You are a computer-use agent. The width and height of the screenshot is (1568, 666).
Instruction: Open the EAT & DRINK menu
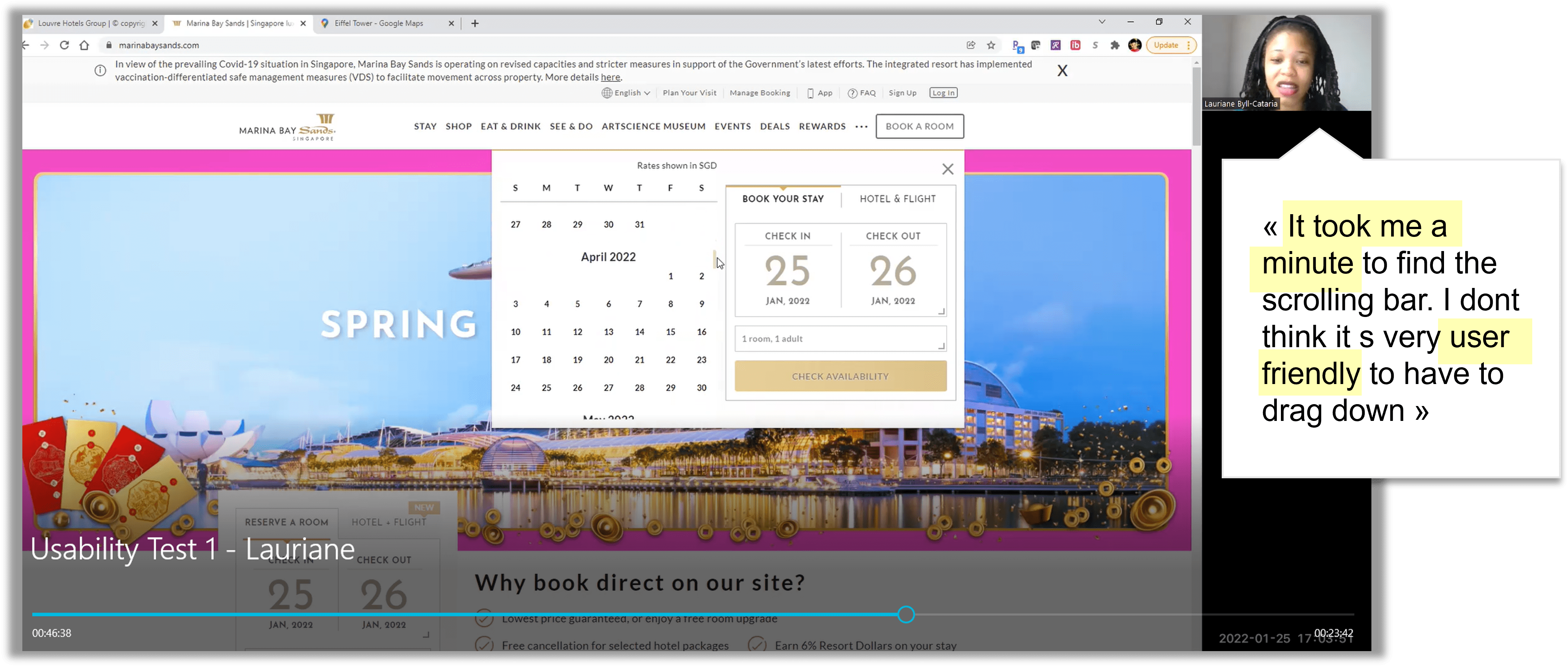[x=510, y=126]
